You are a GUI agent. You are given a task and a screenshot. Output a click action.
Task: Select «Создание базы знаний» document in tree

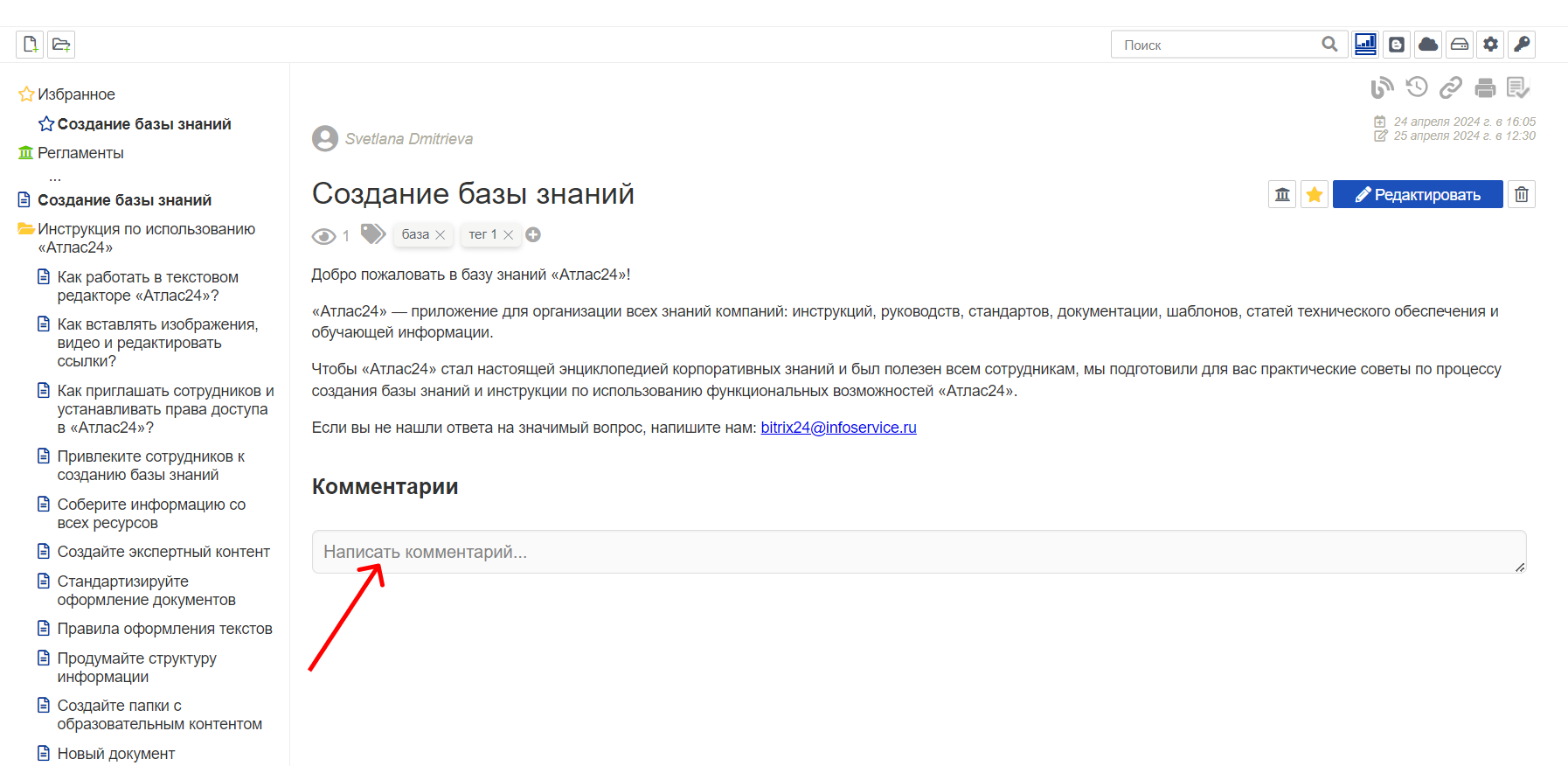pyautogui.click(x=124, y=200)
